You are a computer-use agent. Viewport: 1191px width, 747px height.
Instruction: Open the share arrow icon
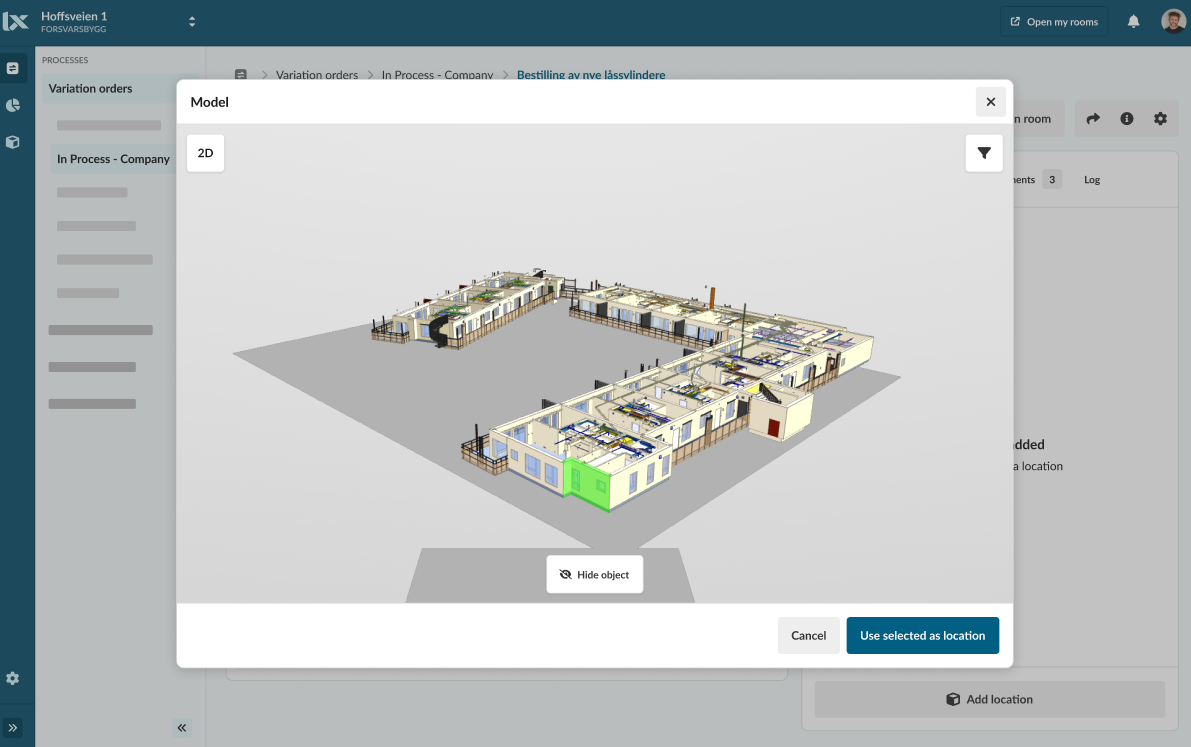(x=1093, y=119)
